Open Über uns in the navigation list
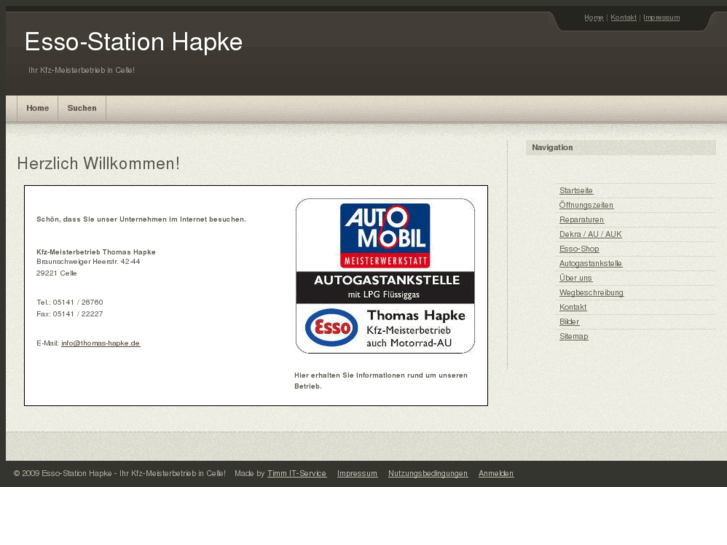The image size is (727, 545). (575, 278)
